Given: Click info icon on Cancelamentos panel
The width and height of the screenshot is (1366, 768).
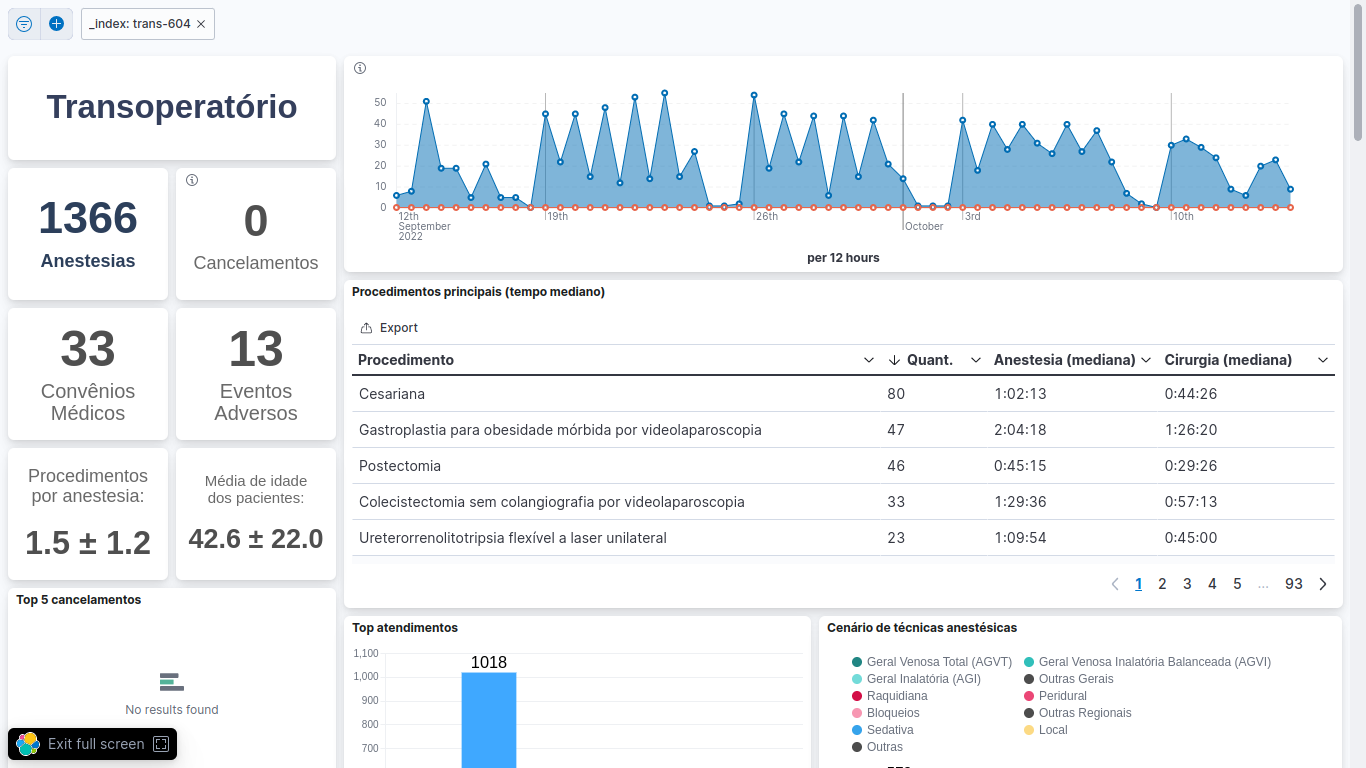Looking at the screenshot, I should pyautogui.click(x=192, y=180).
